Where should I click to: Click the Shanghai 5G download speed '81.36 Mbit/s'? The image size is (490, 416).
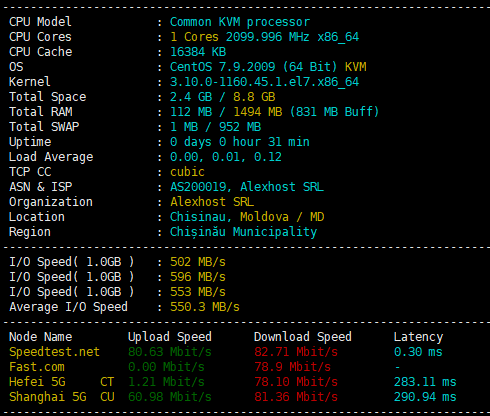pos(296,397)
